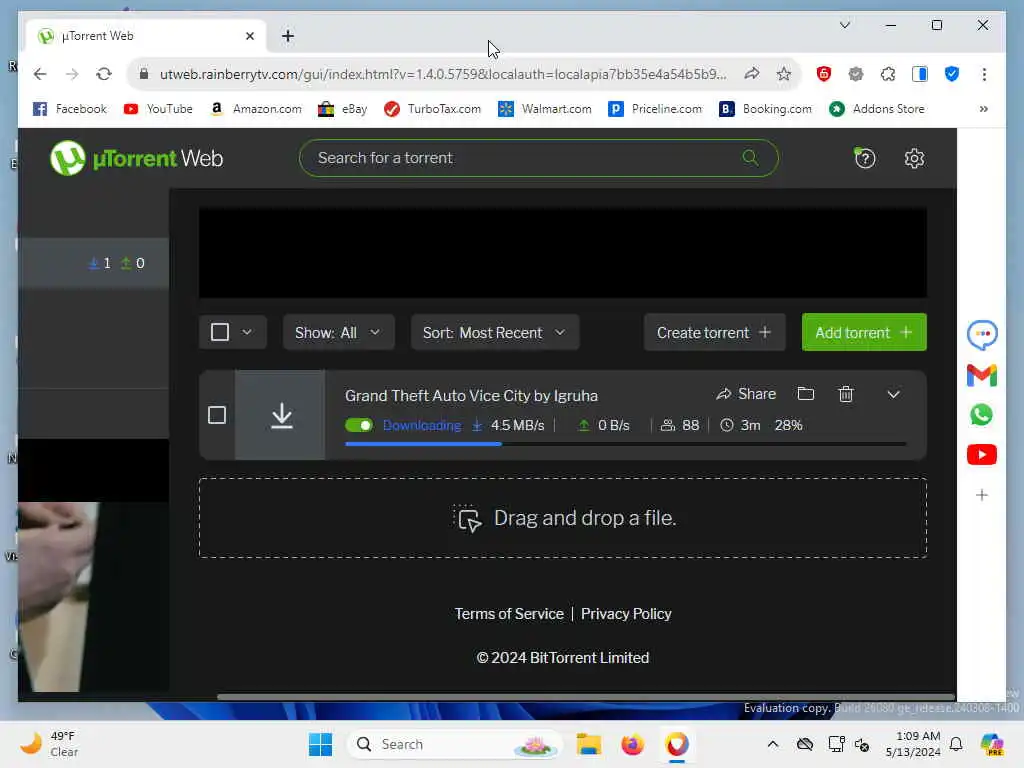Reload the µTorrent Web page
1024x768 pixels.
tap(104, 74)
